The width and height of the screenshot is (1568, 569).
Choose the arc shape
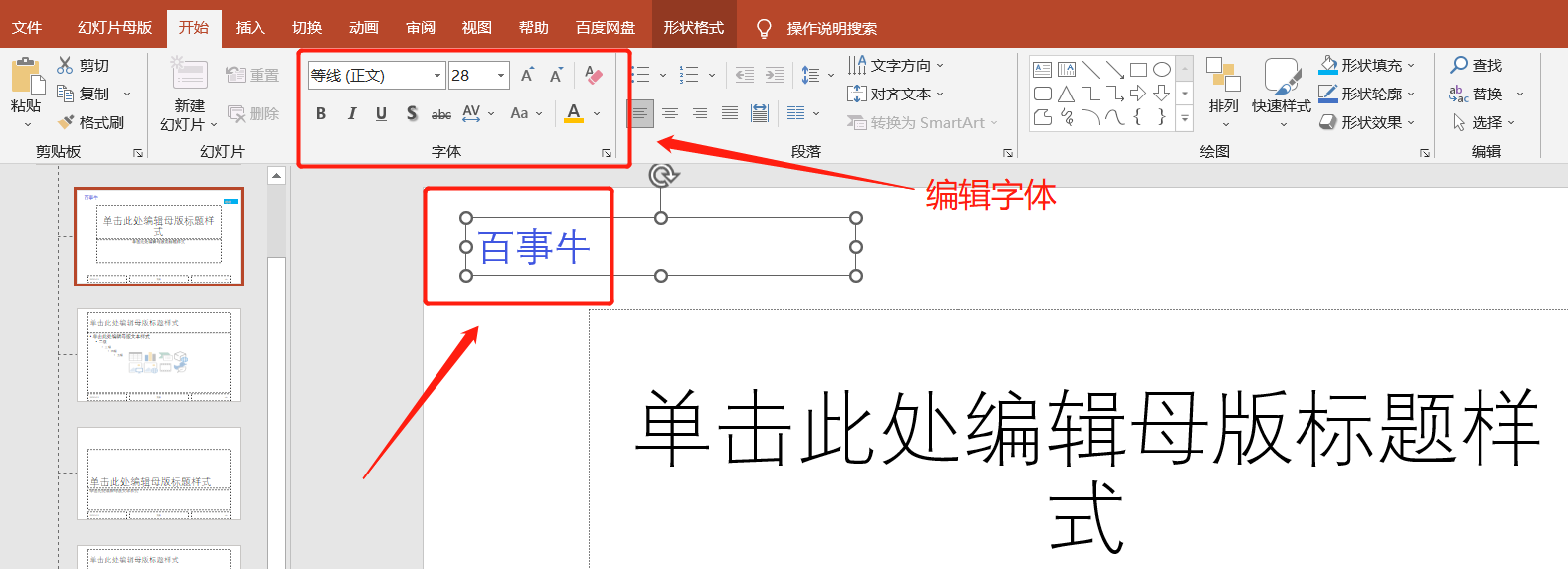click(x=1091, y=117)
